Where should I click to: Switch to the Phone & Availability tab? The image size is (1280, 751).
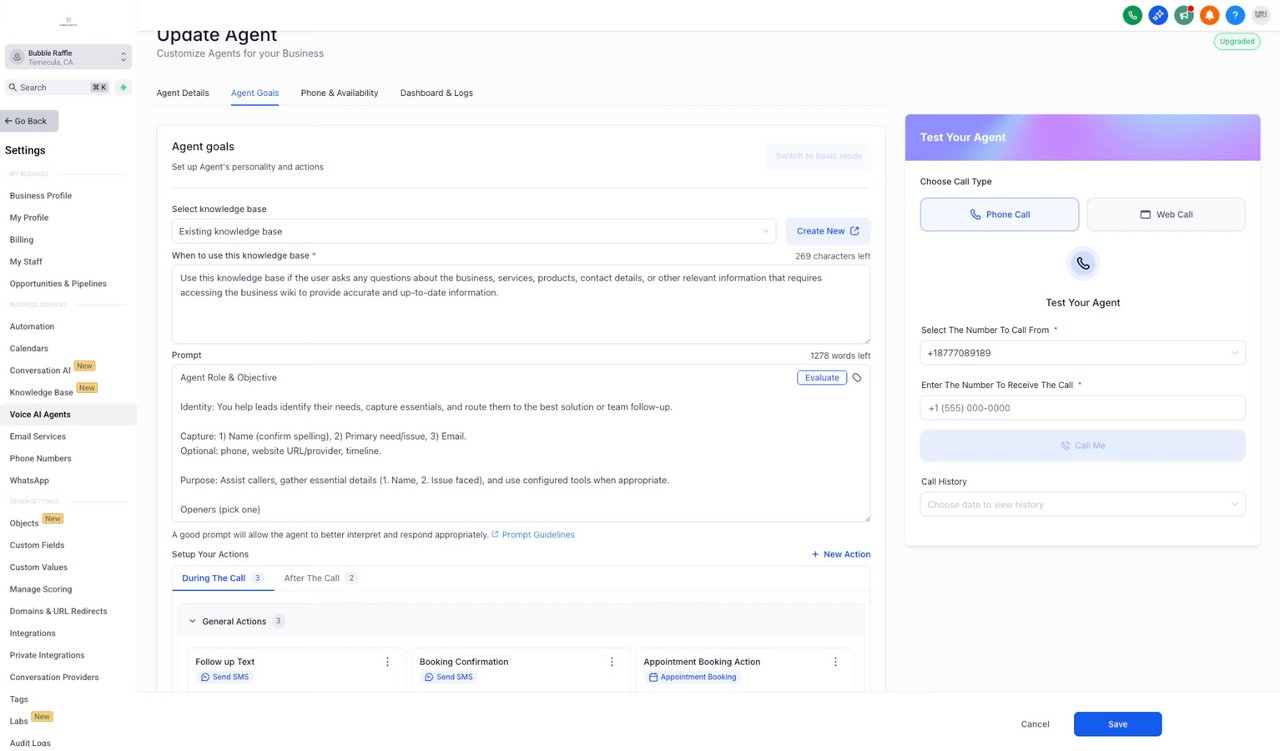pos(339,93)
